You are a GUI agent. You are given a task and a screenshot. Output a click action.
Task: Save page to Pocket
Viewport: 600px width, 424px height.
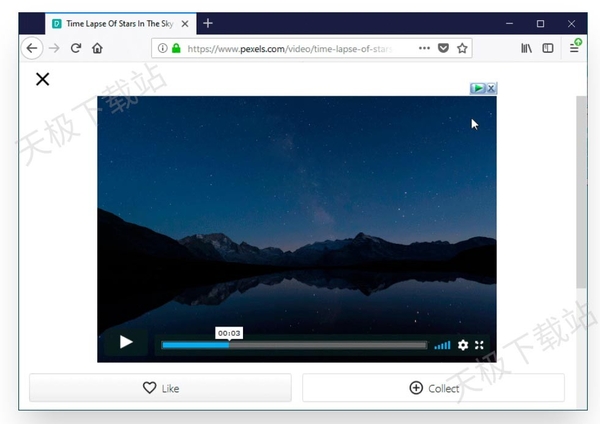tap(443, 48)
